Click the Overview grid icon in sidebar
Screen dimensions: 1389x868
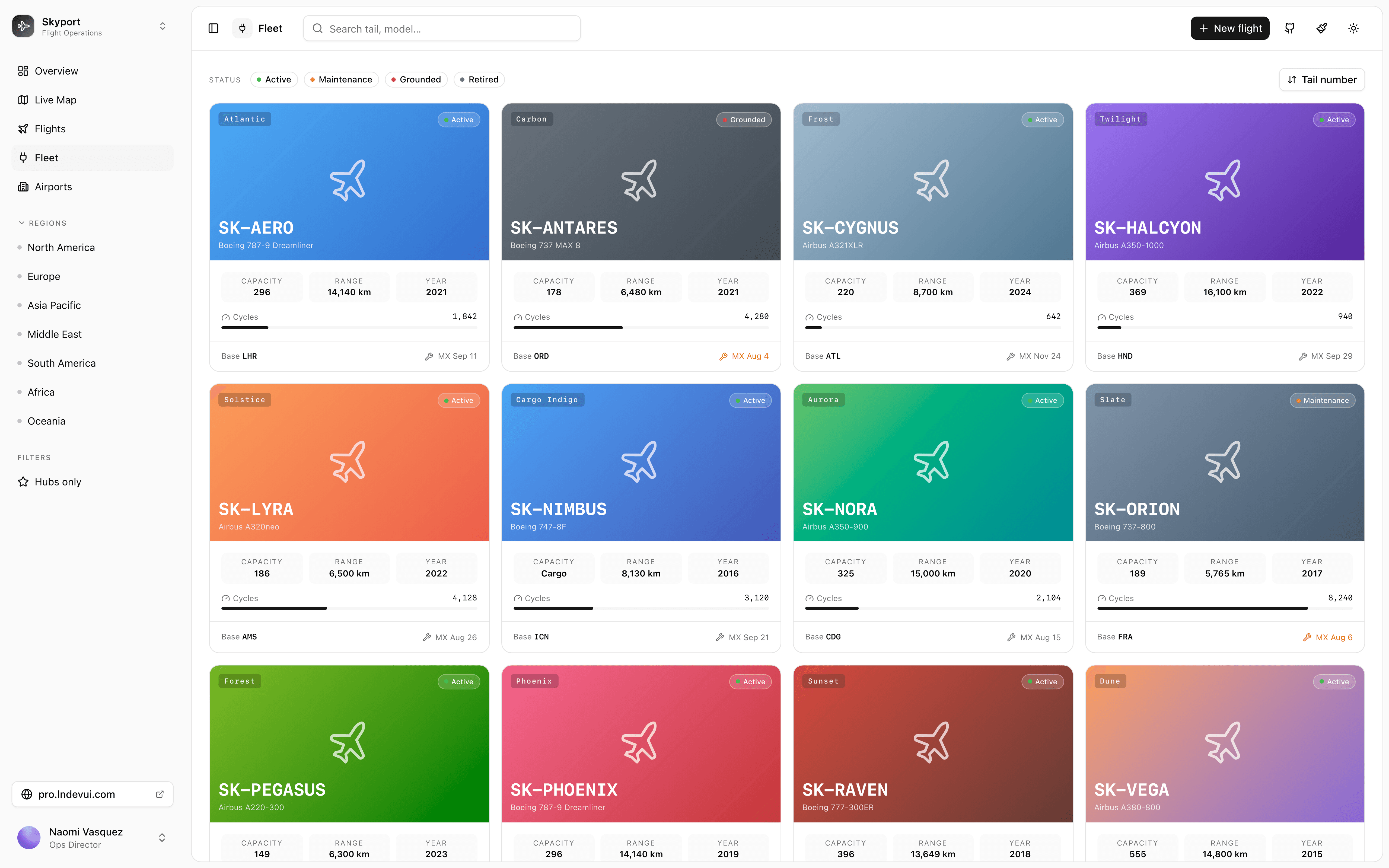[23, 71]
